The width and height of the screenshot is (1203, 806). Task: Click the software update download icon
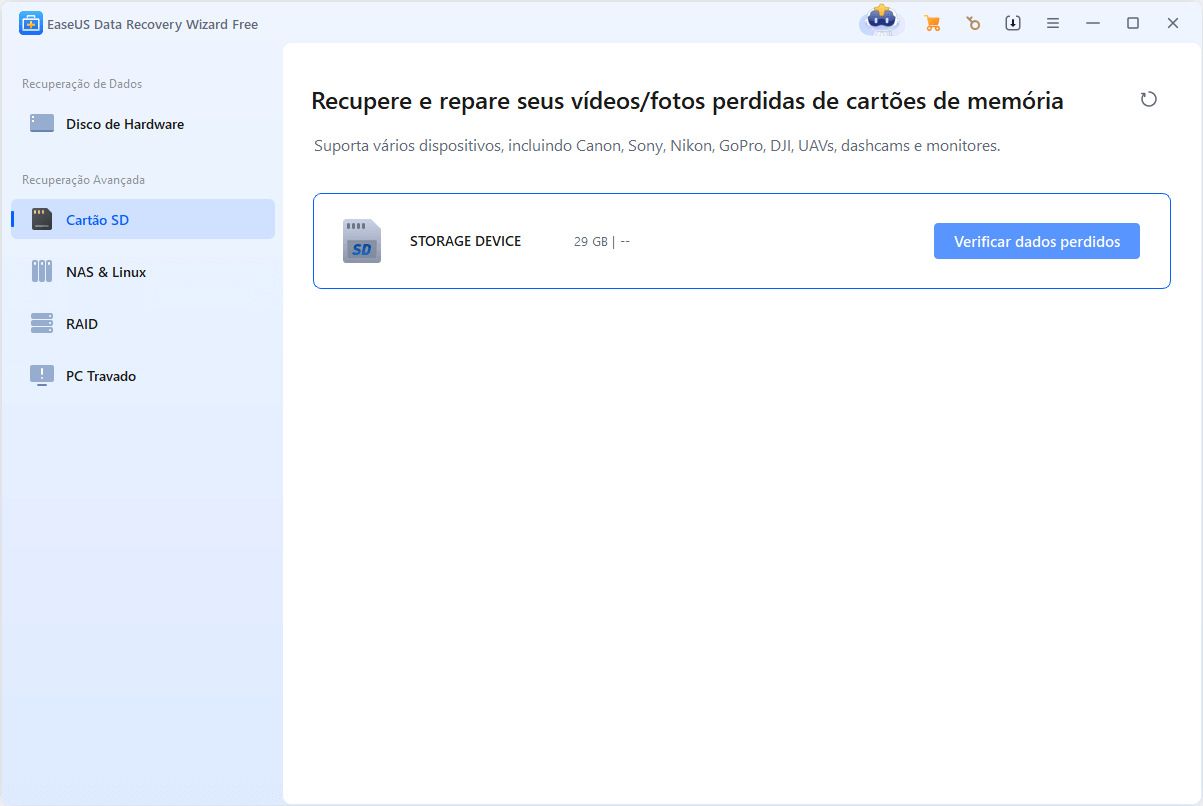click(1012, 22)
